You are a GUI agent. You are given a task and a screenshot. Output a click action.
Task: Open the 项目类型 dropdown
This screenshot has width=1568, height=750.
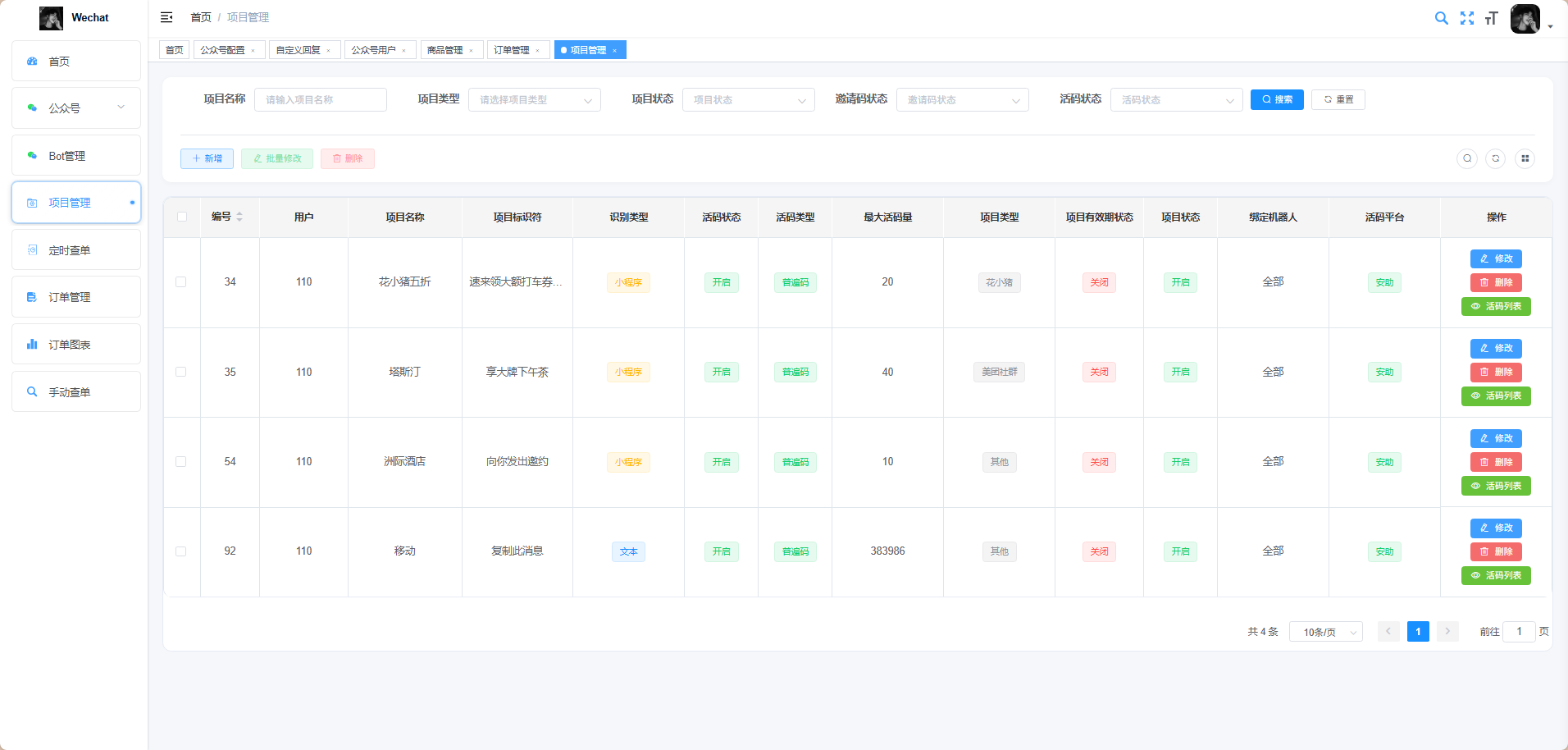coord(534,100)
